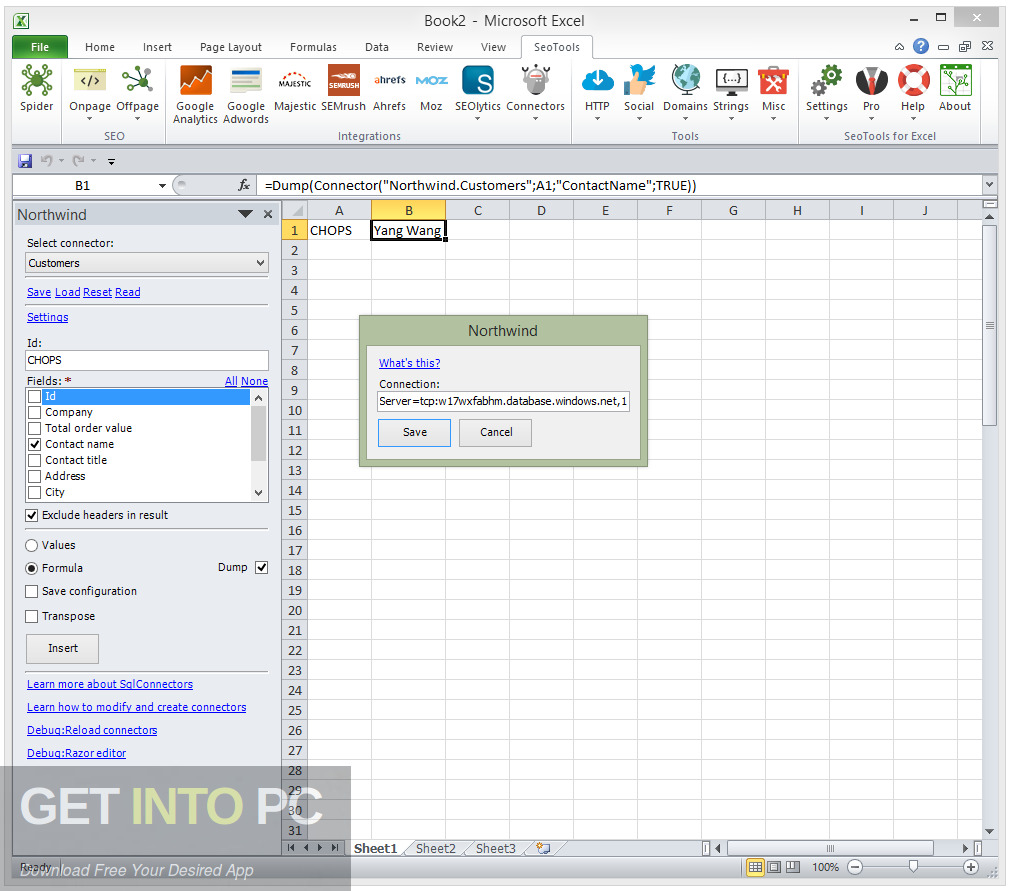Screen dimensions: 1012x891
Task: Click the Connection string input field
Action: (503, 401)
